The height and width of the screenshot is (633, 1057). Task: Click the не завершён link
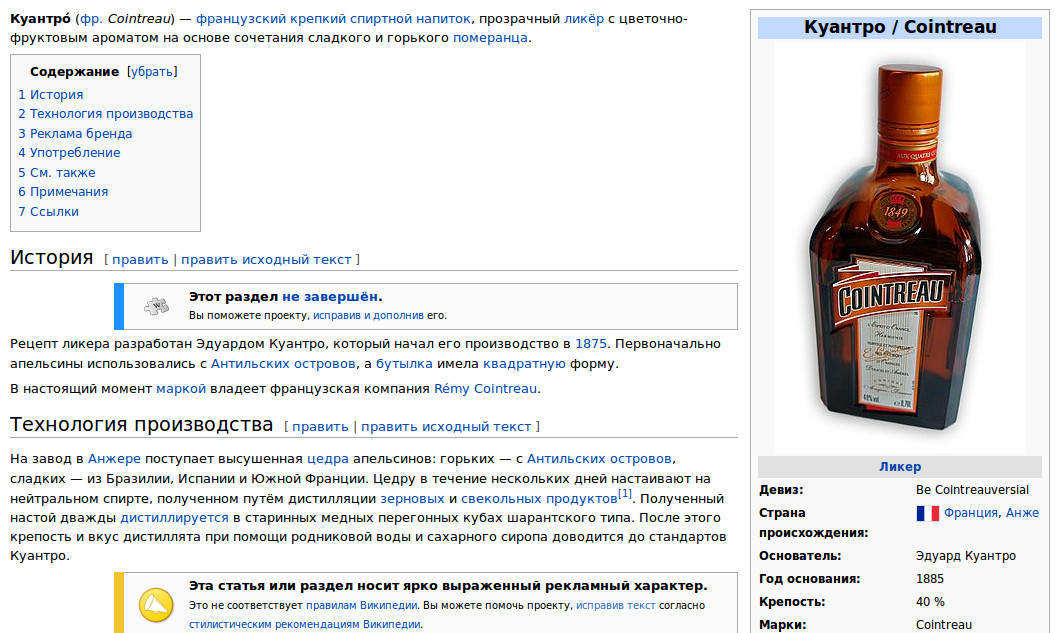pyautogui.click(x=330, y=297)
